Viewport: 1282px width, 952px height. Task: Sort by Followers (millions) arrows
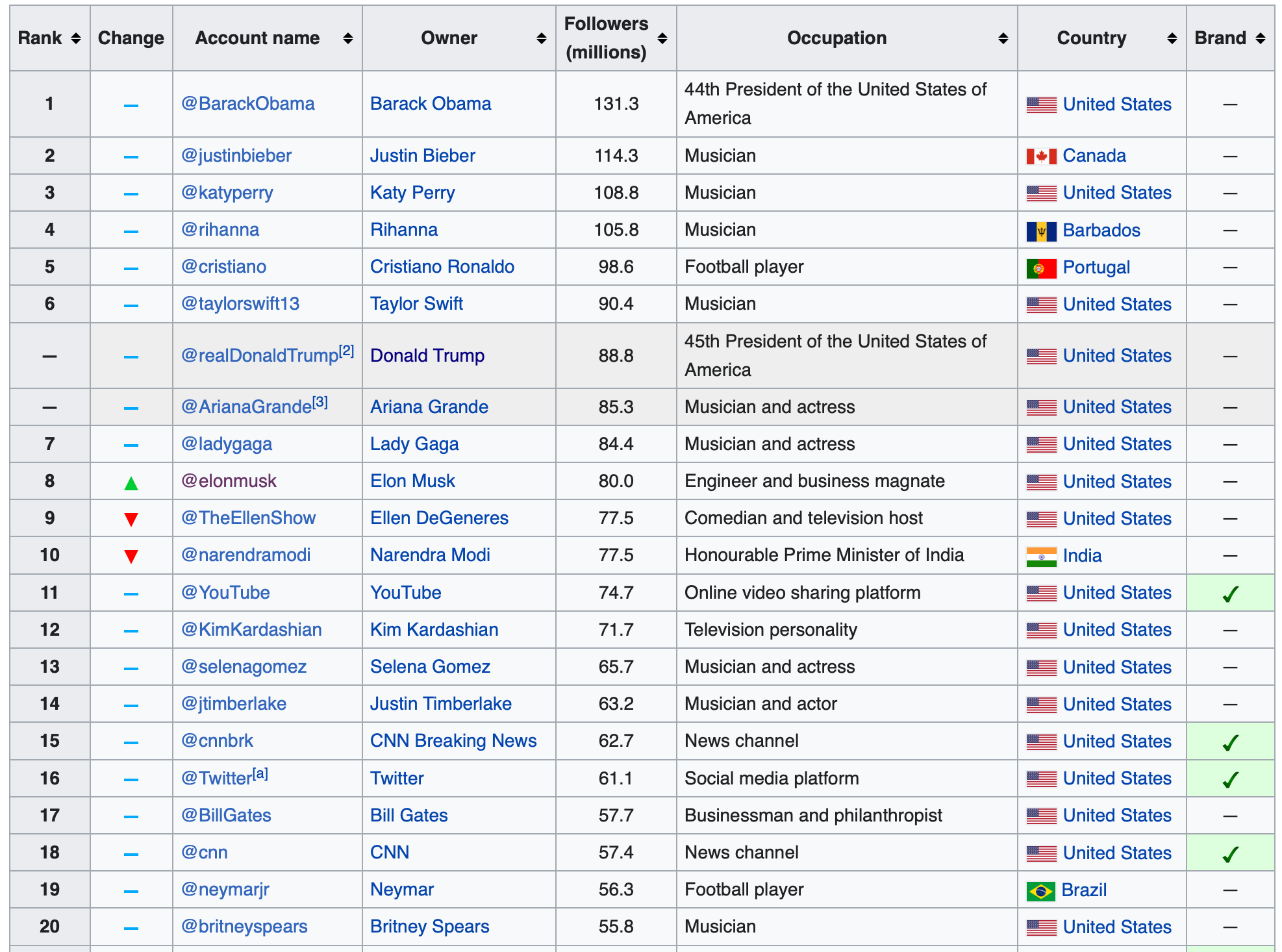pos(662,38)
